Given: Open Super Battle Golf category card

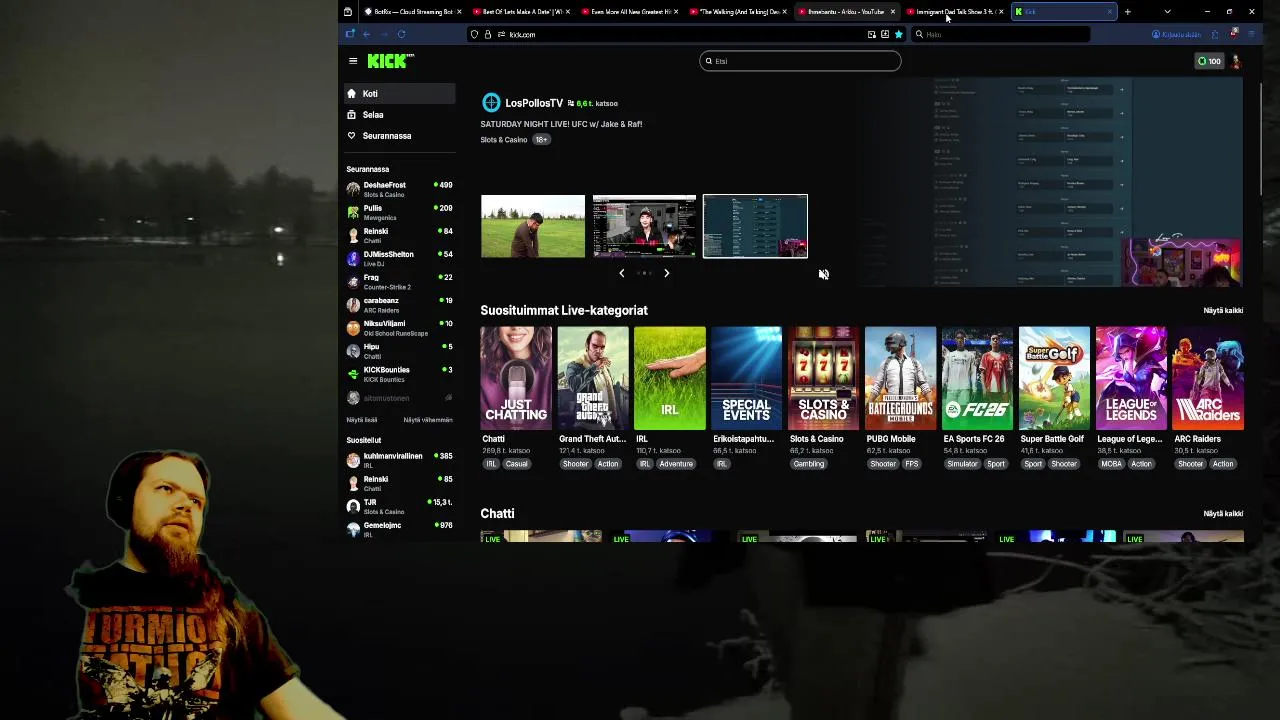Looking at the screenshot, I should tap(1054, 378).
